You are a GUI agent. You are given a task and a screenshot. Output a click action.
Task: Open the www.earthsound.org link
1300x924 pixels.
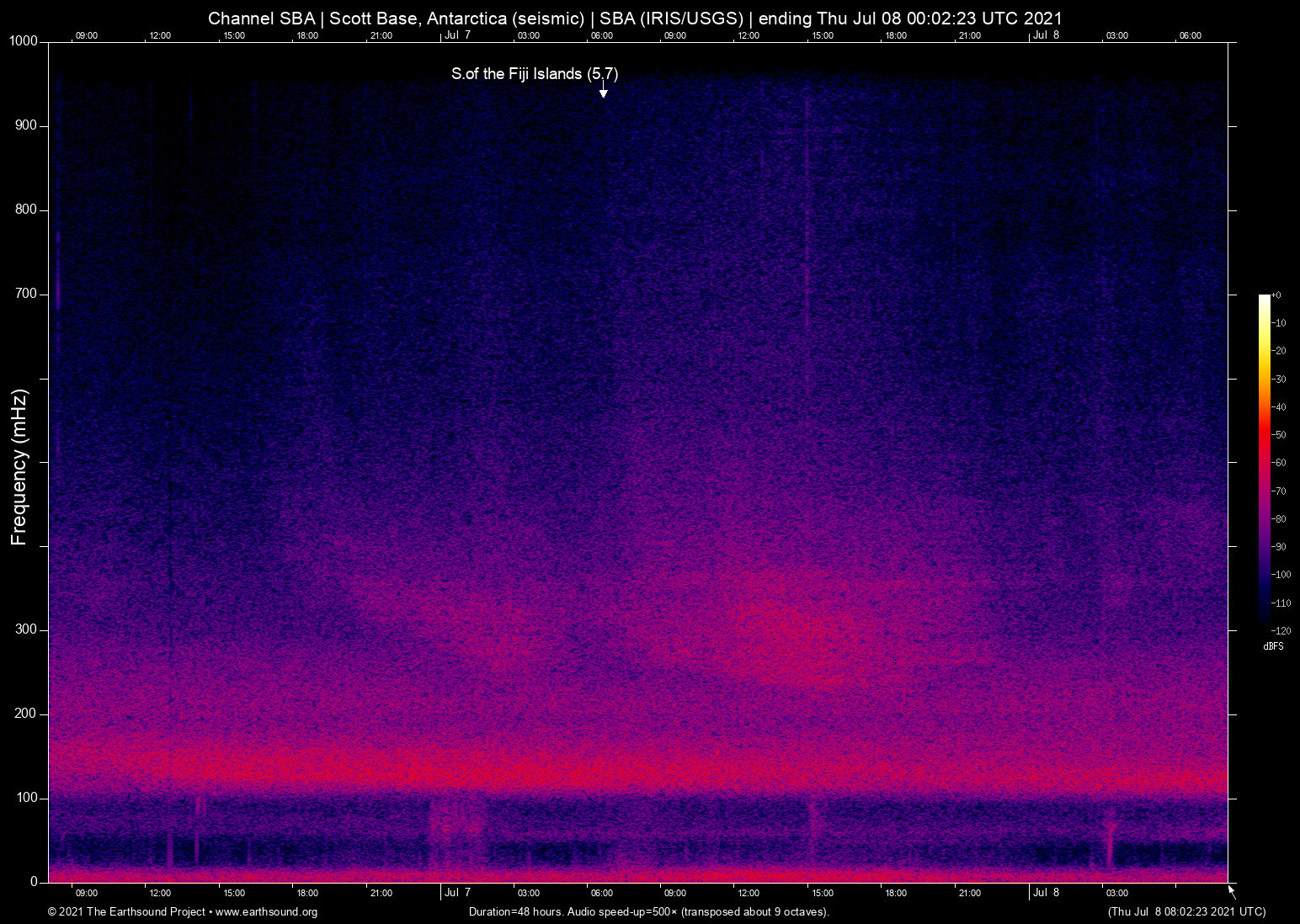pos(266,912)
